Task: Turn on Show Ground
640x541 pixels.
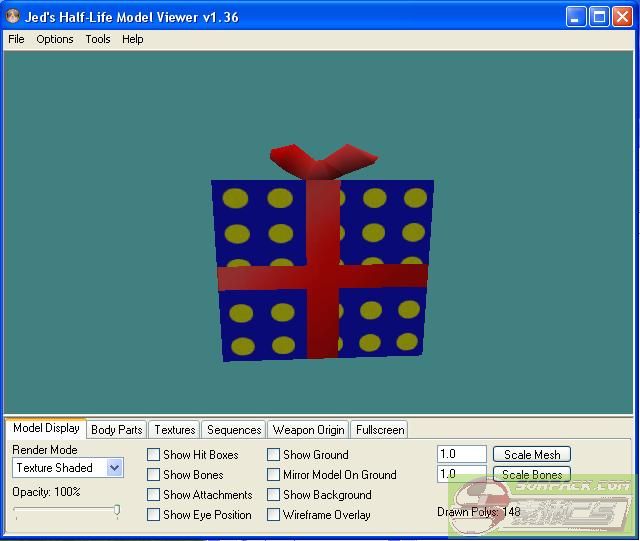Action: [x=274, y=455]
